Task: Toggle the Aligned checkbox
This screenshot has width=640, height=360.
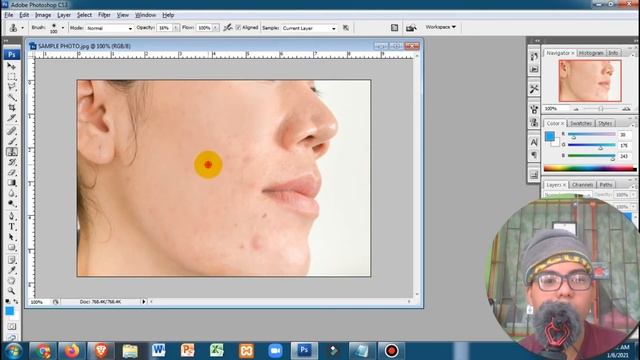Action: 238,28
